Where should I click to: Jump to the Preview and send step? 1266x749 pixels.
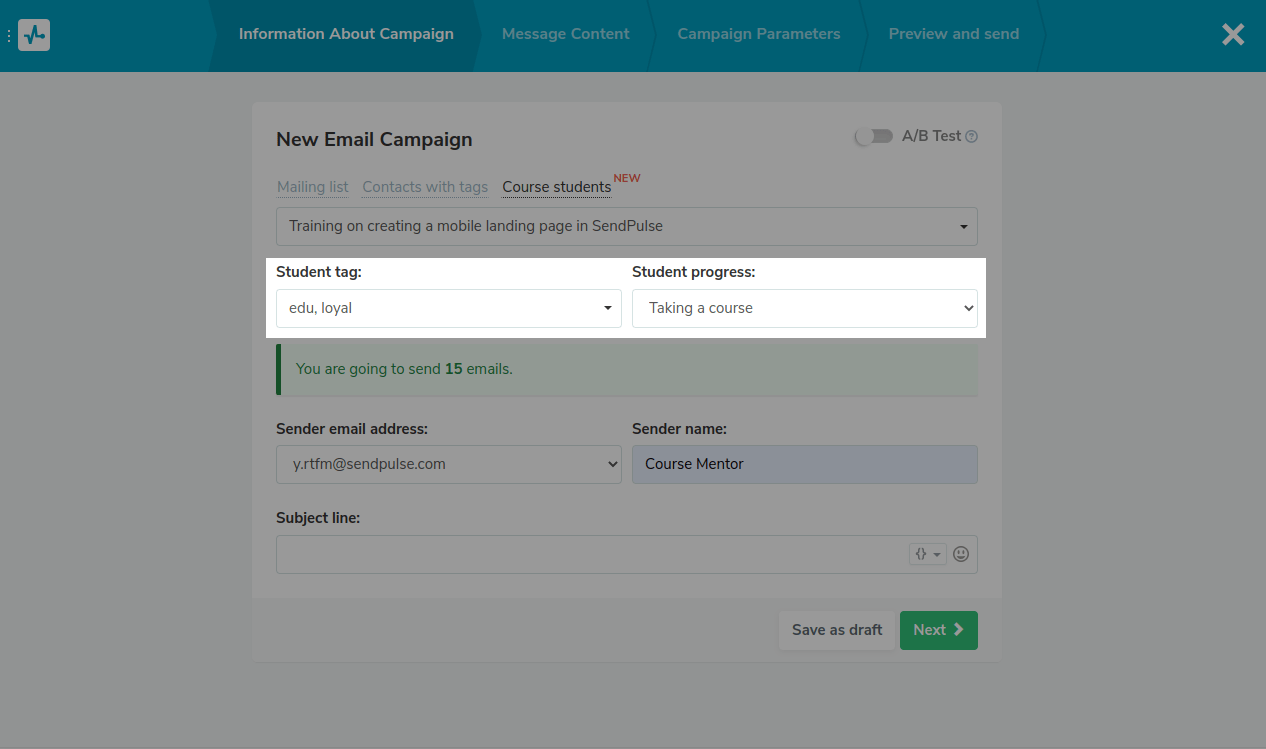(953, 34)
